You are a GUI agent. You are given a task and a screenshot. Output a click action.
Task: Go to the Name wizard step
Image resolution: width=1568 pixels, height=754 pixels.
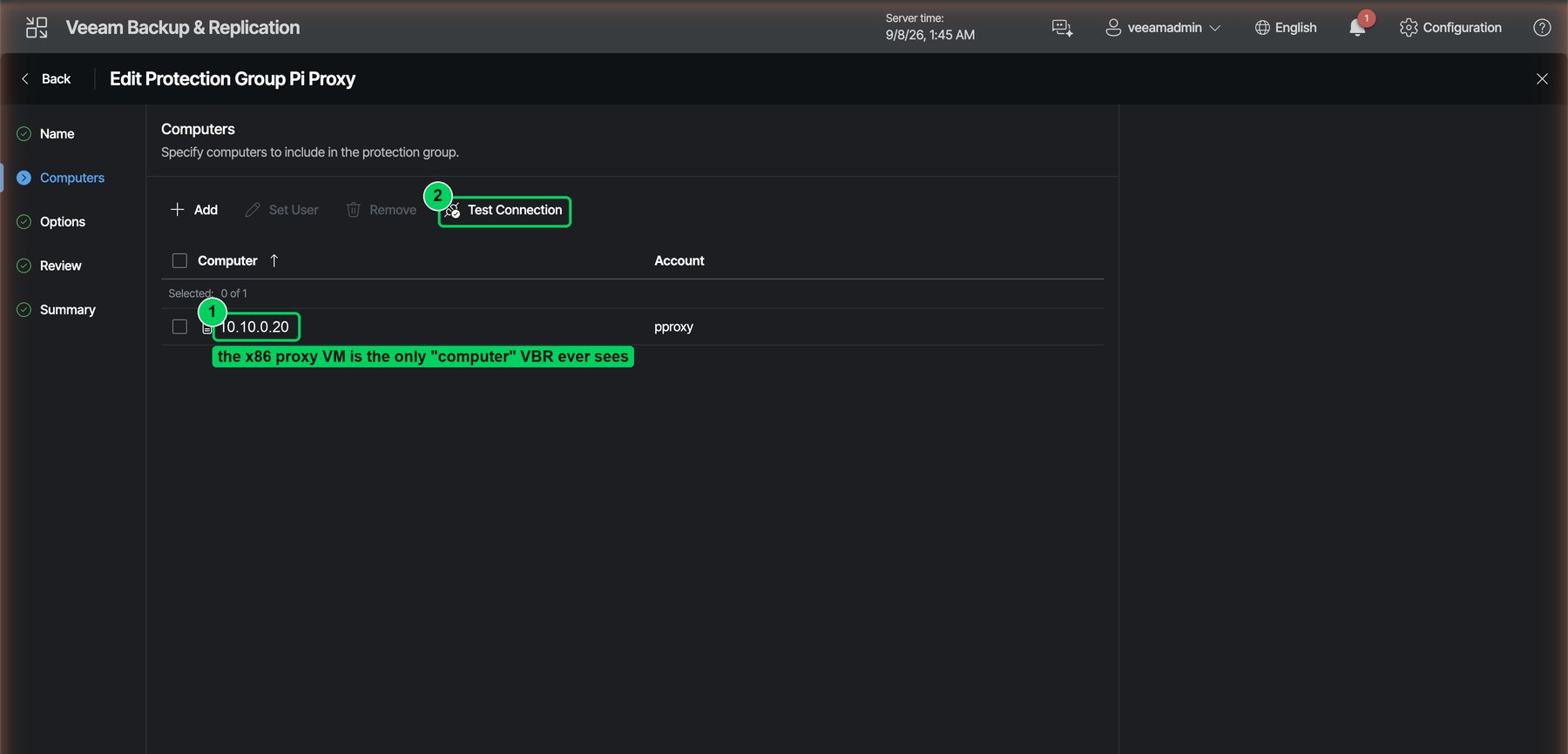(x=57, y=134)
